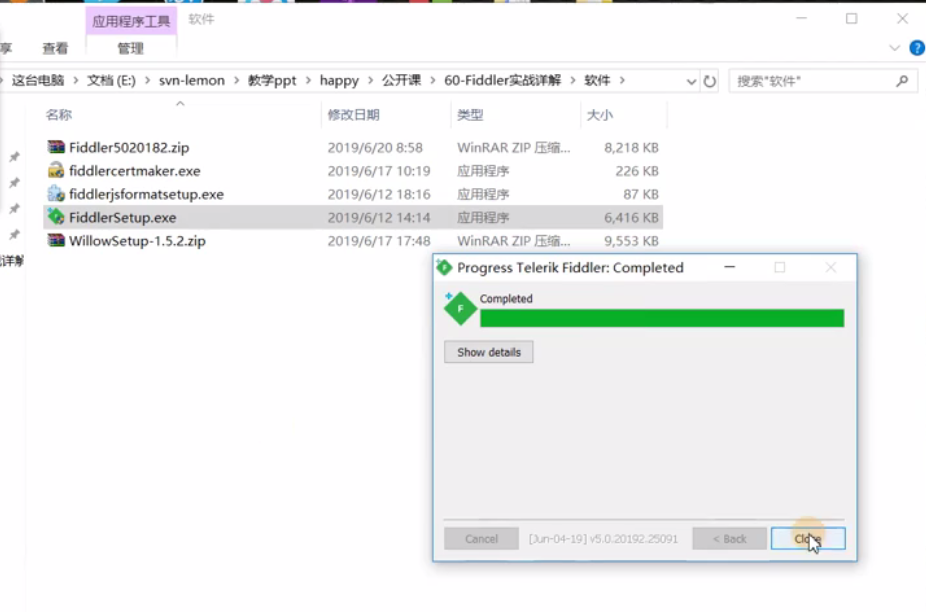926x612 pixels.
Task: Click the Close button in the installer
Action: pyautogui.click(x=808, y=539)
